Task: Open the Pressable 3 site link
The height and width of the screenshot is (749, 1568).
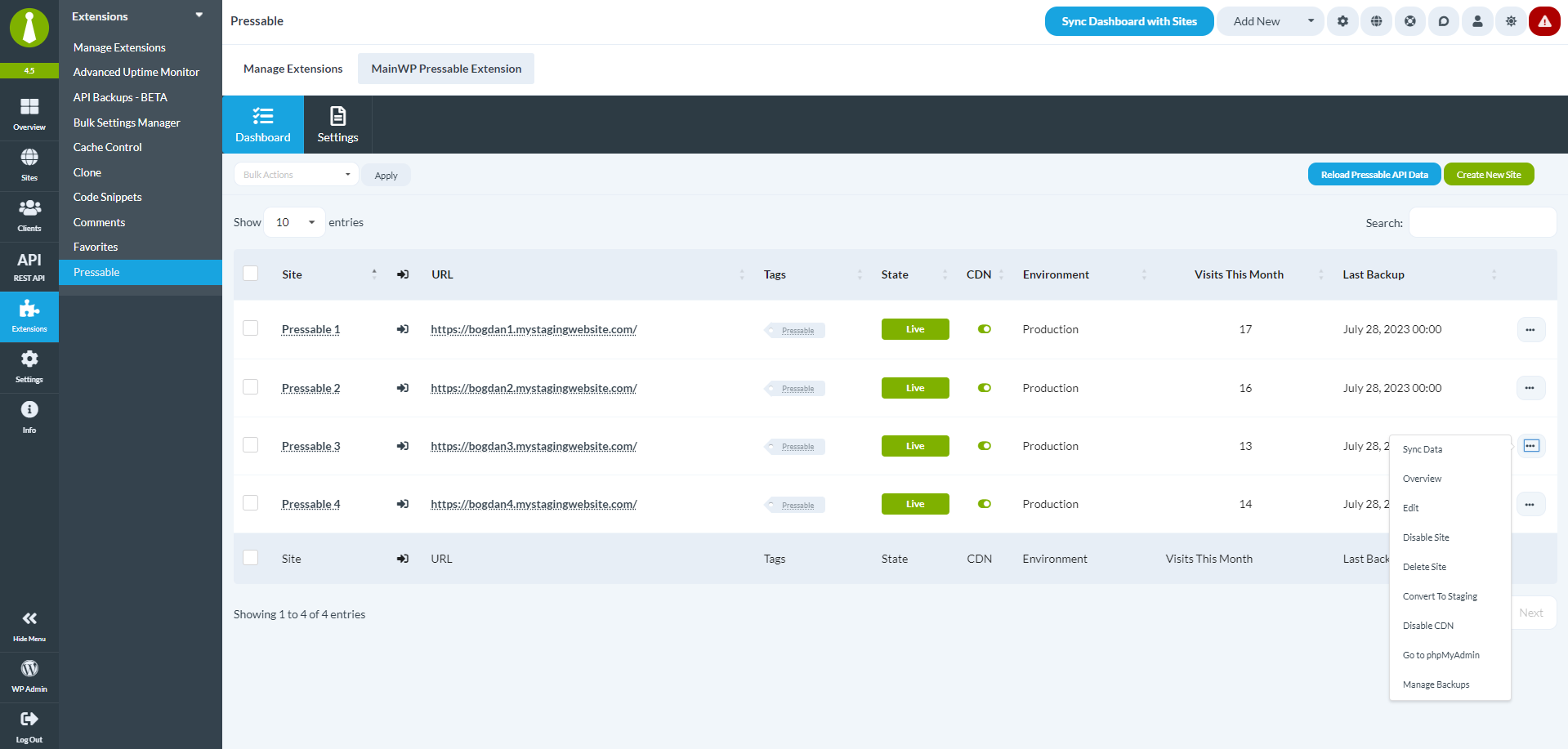Action: click(x=310, y=446)
